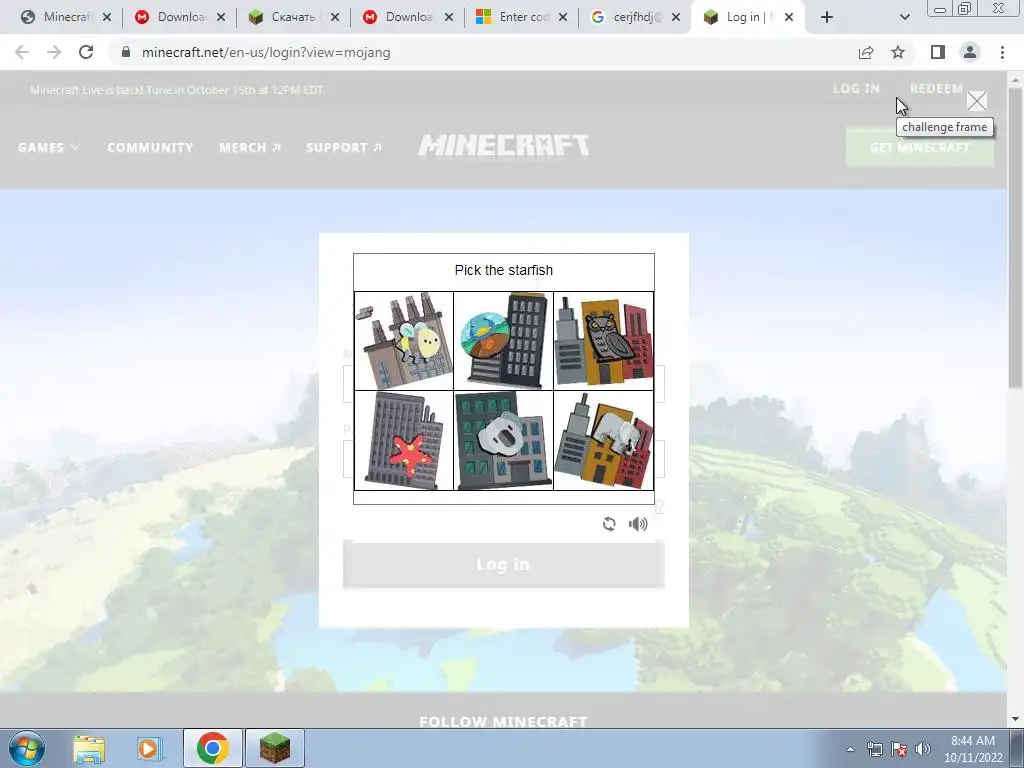Click the dimmed Log in button
Image resolution: width=1024 pixels, height=768 pixels.
click(504, 565)
